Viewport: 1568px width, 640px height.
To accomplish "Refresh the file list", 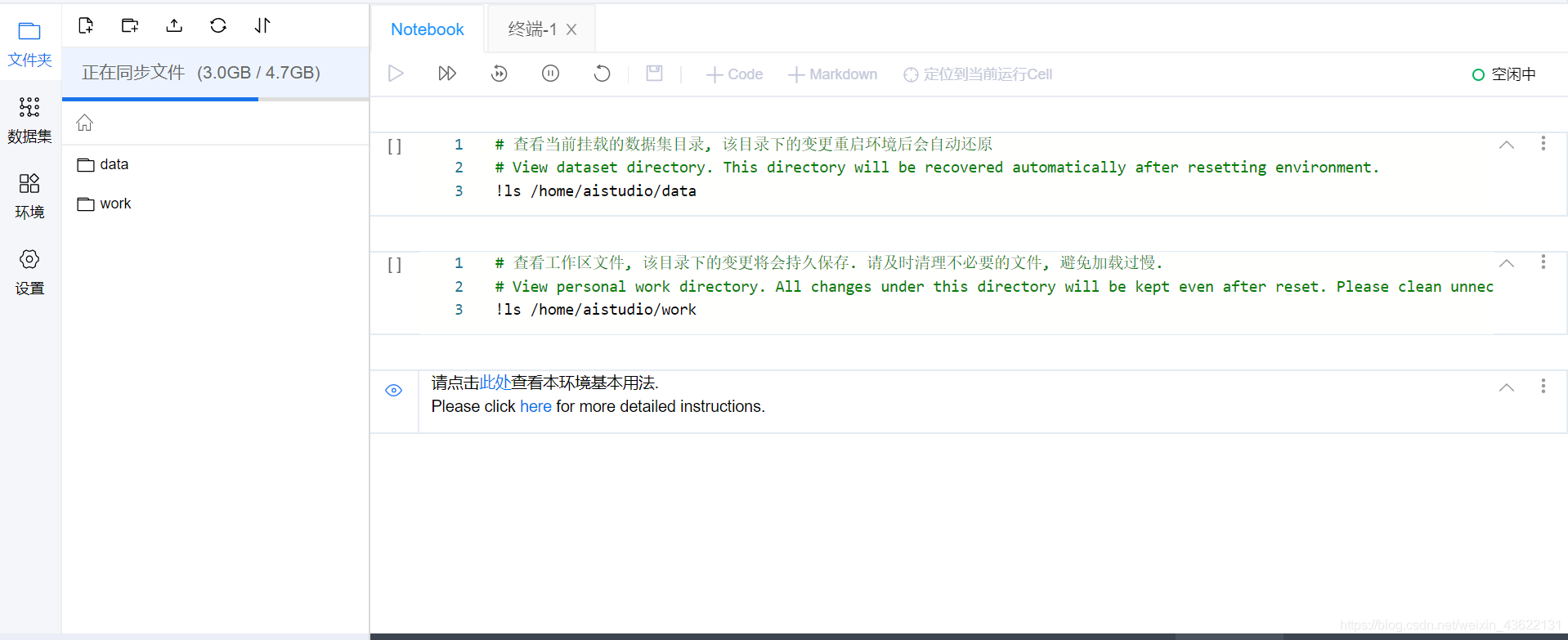I will point(218,25).
